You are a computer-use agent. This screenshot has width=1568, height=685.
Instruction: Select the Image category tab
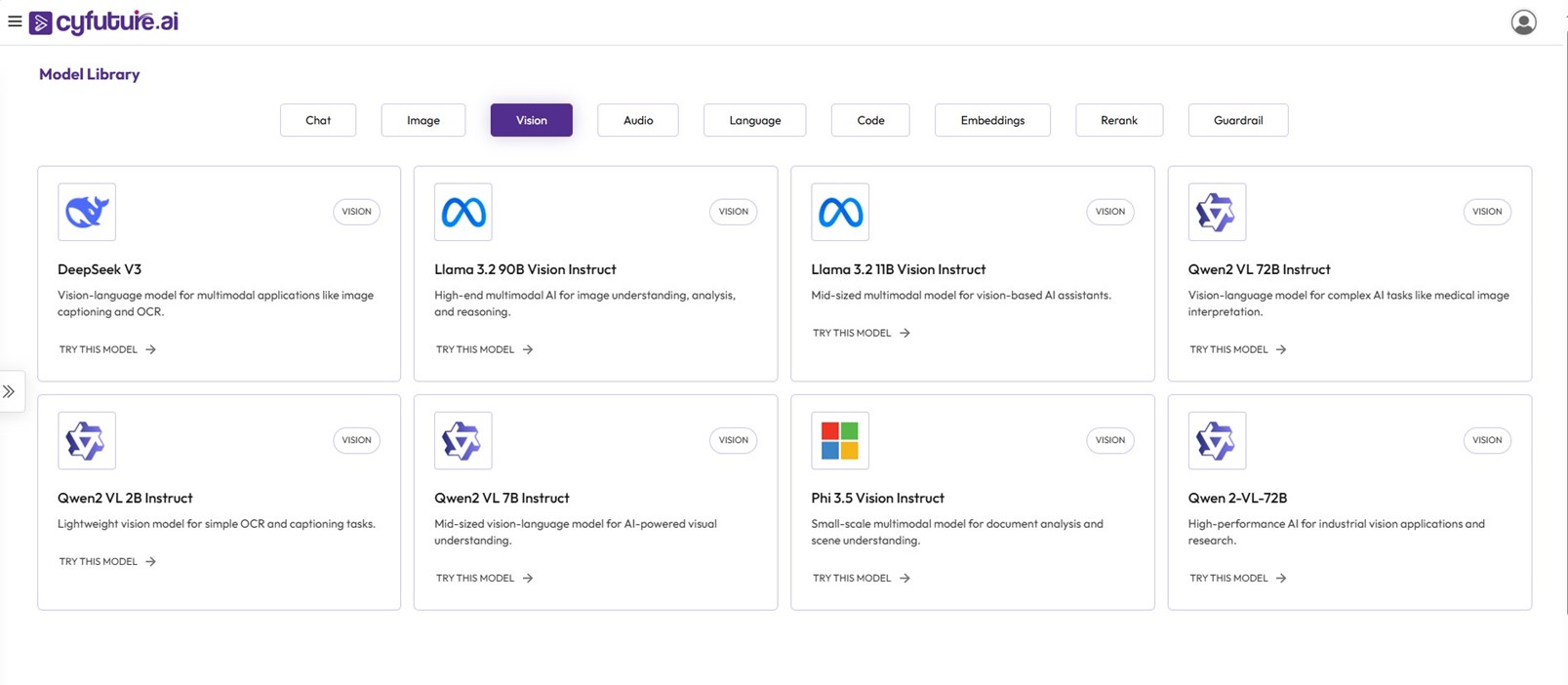click(423, 120)
